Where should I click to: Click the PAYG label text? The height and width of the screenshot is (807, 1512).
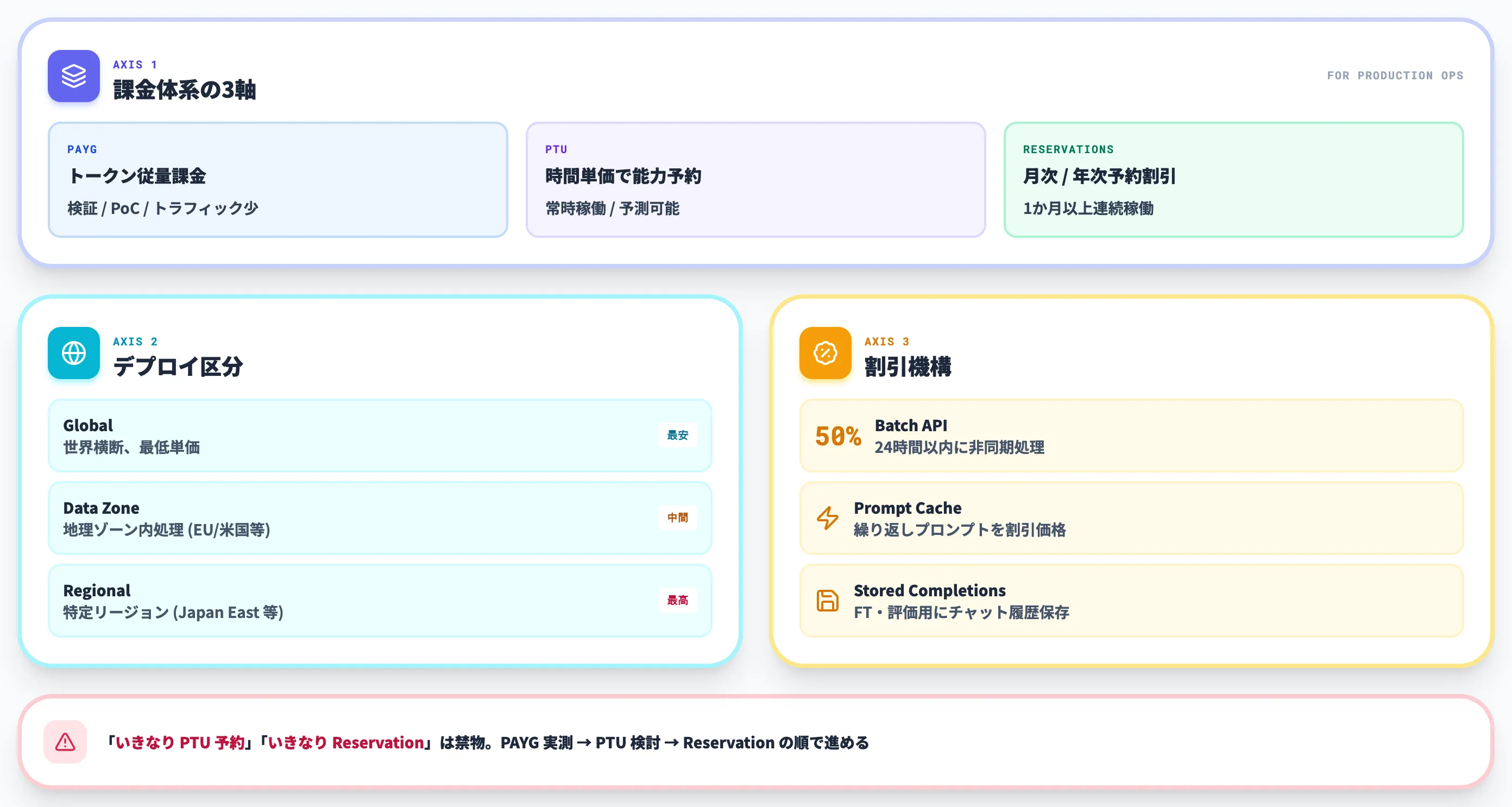[82, 149]
